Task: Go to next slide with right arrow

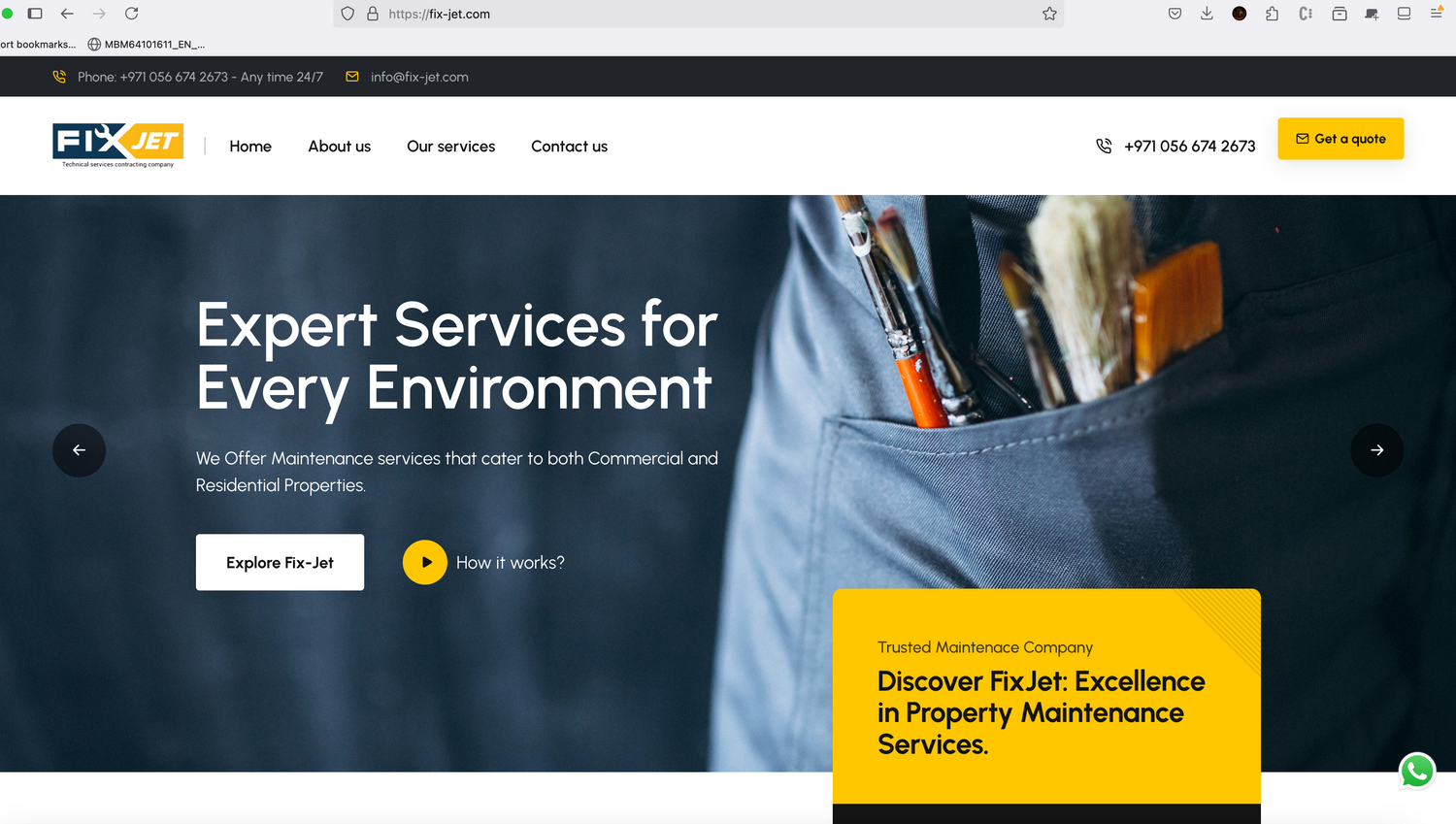Action: (x=1376, y=450)
